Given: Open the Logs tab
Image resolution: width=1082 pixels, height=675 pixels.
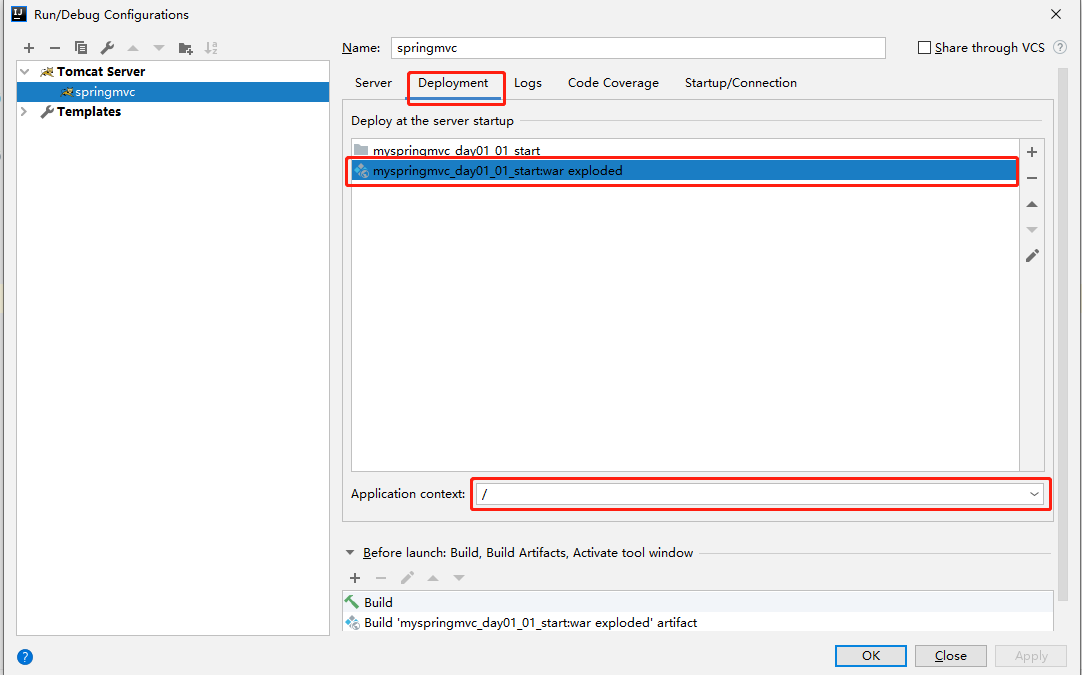Looking at the screenshot, I should click(528, 83).
